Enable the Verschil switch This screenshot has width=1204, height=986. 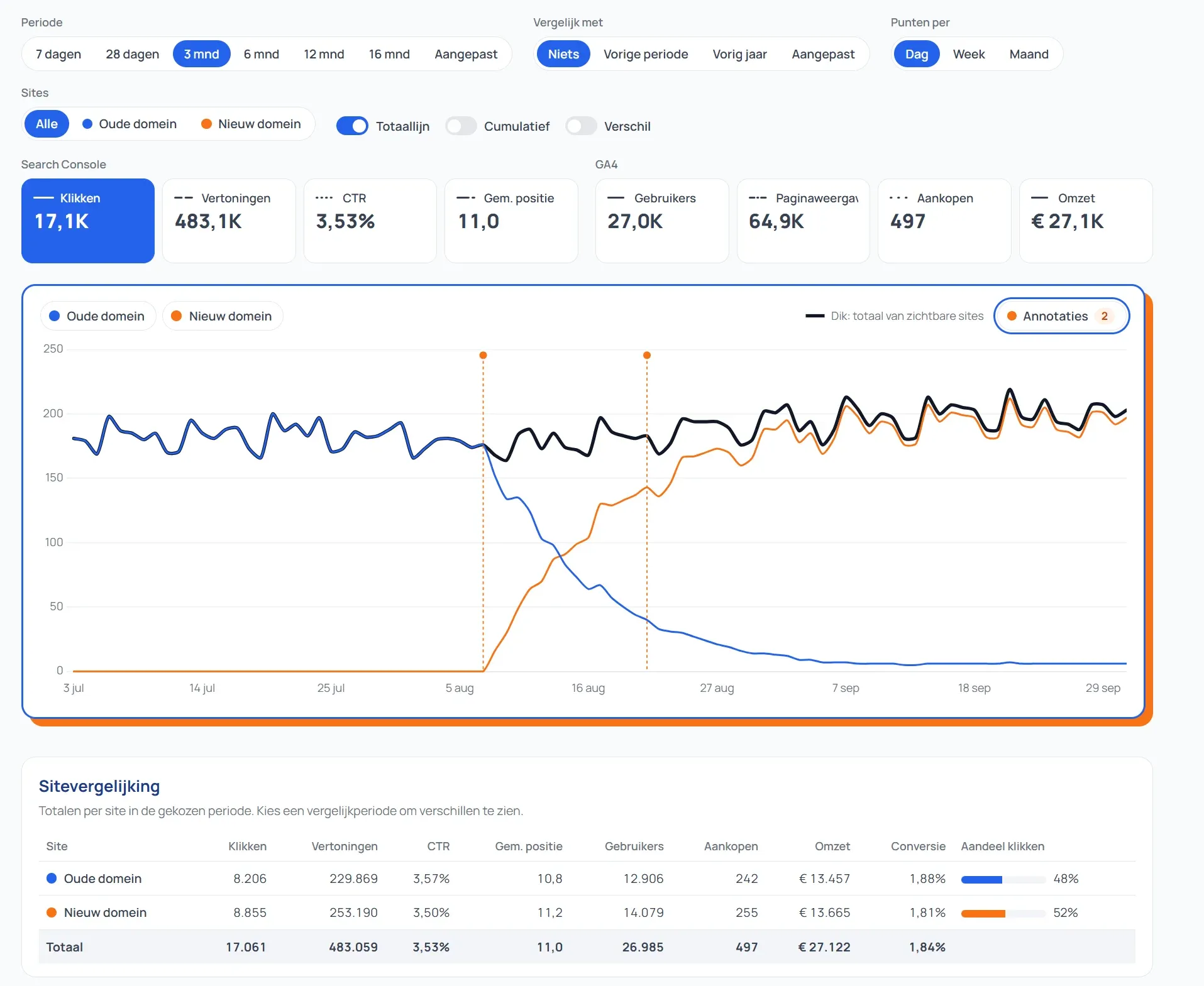(x=581, y=126)
